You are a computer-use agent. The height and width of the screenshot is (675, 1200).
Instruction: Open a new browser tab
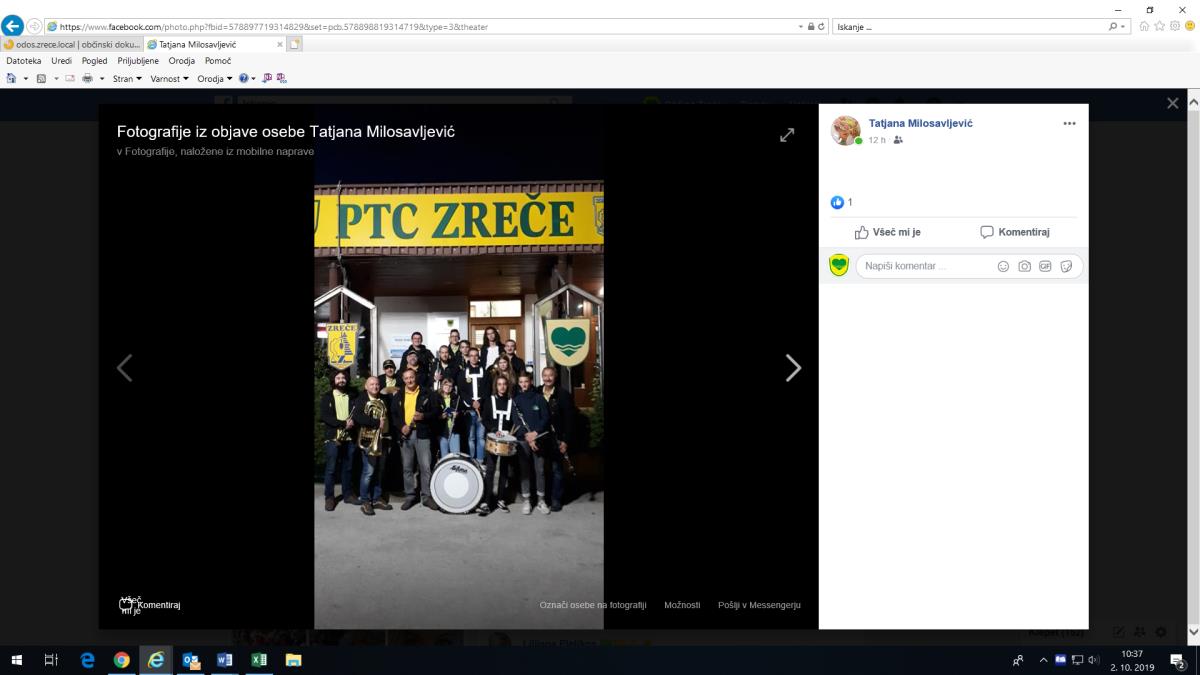click(295, 44)
